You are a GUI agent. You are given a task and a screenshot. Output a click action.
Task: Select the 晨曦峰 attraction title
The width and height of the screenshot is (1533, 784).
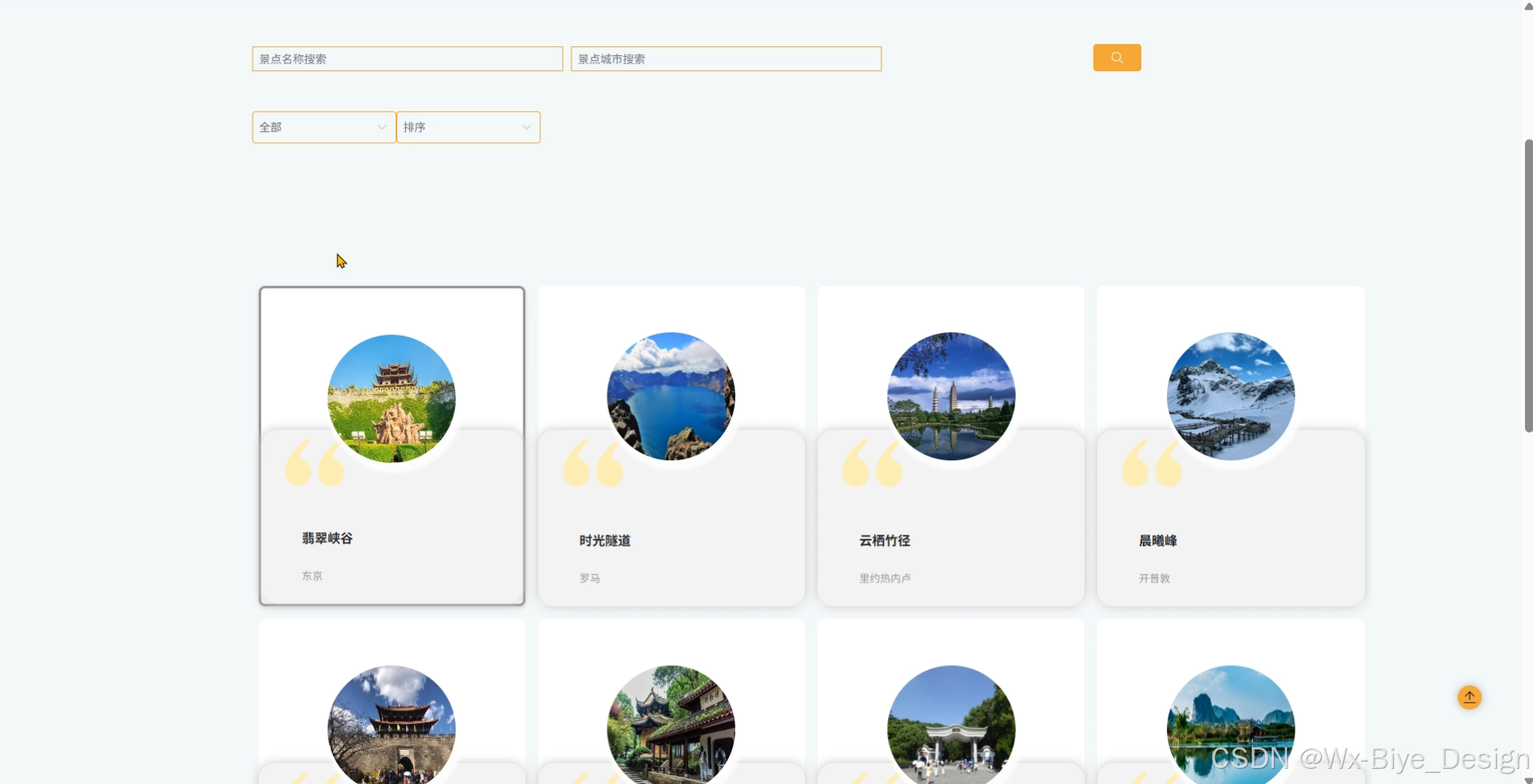(1158, 541)
